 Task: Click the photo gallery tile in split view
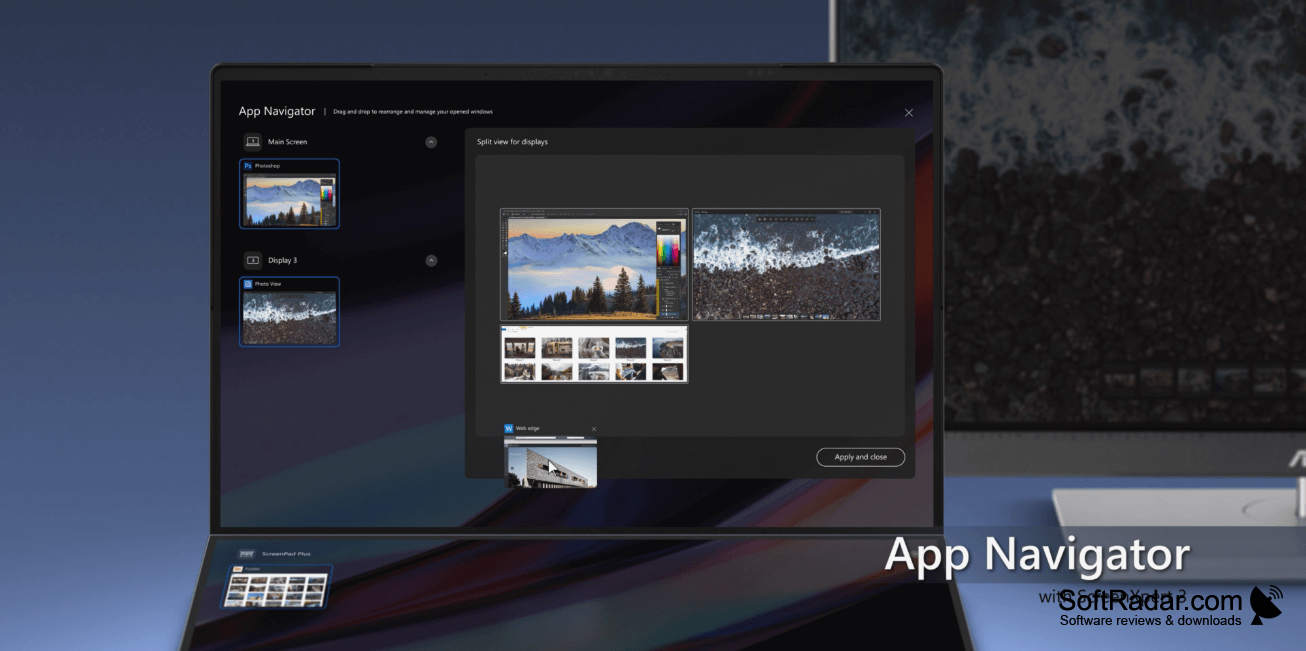594,354
